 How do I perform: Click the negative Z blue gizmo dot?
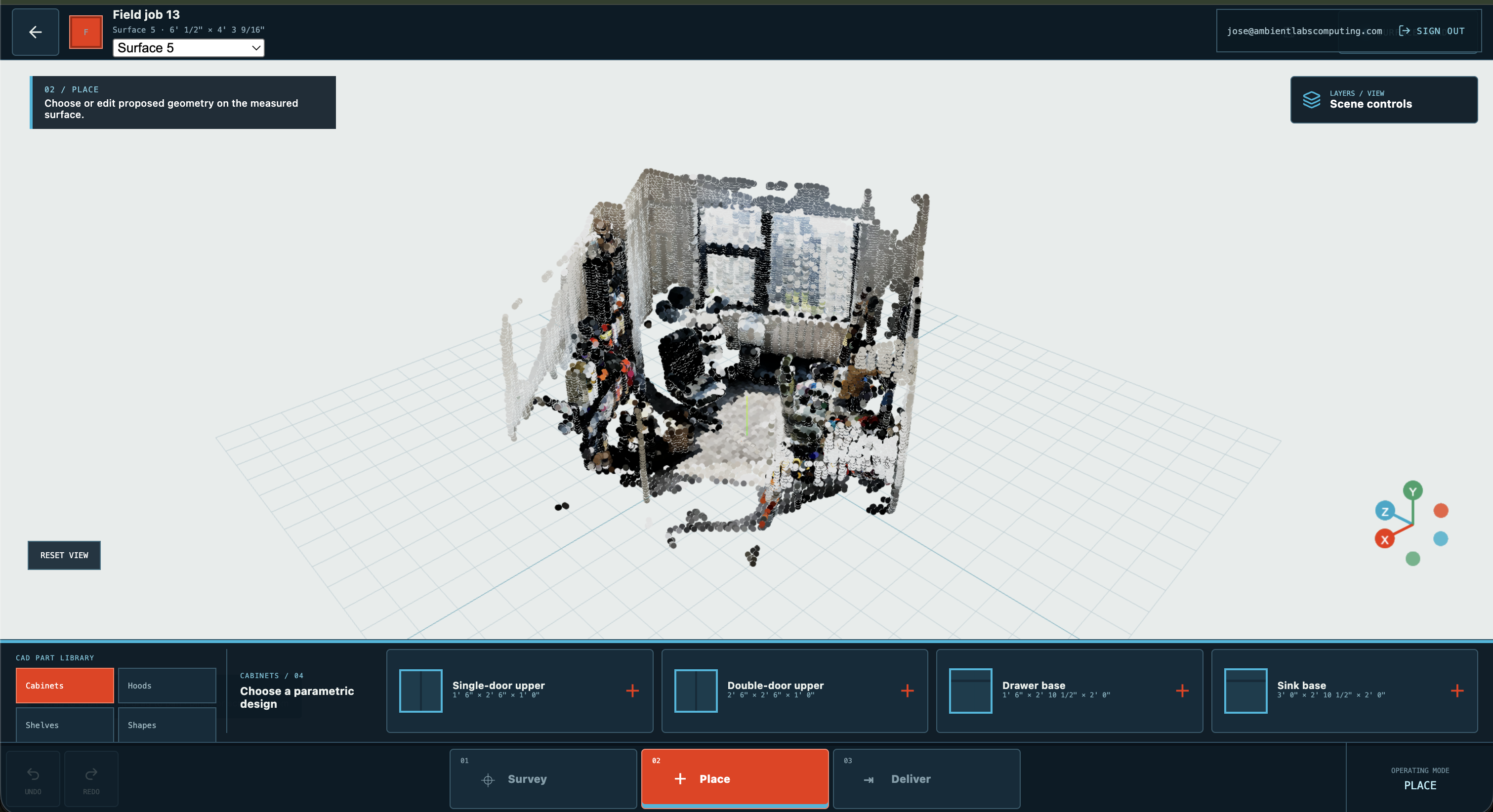point(1441,538)
